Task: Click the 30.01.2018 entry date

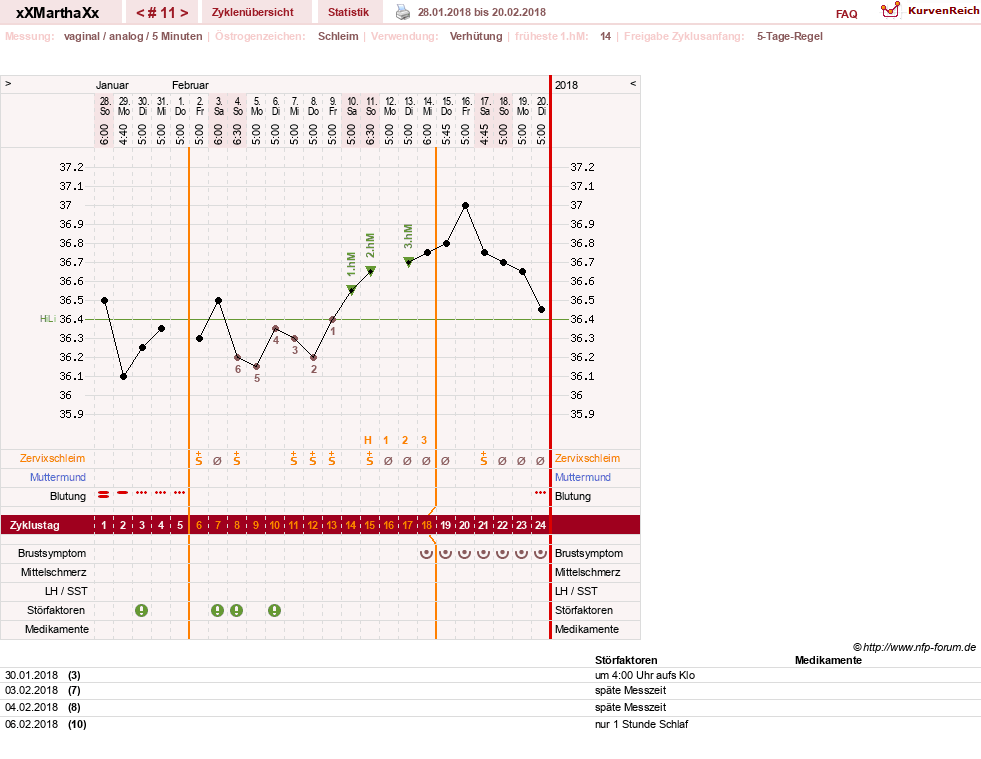Action: pyautogui.click(x=31, y=675)
